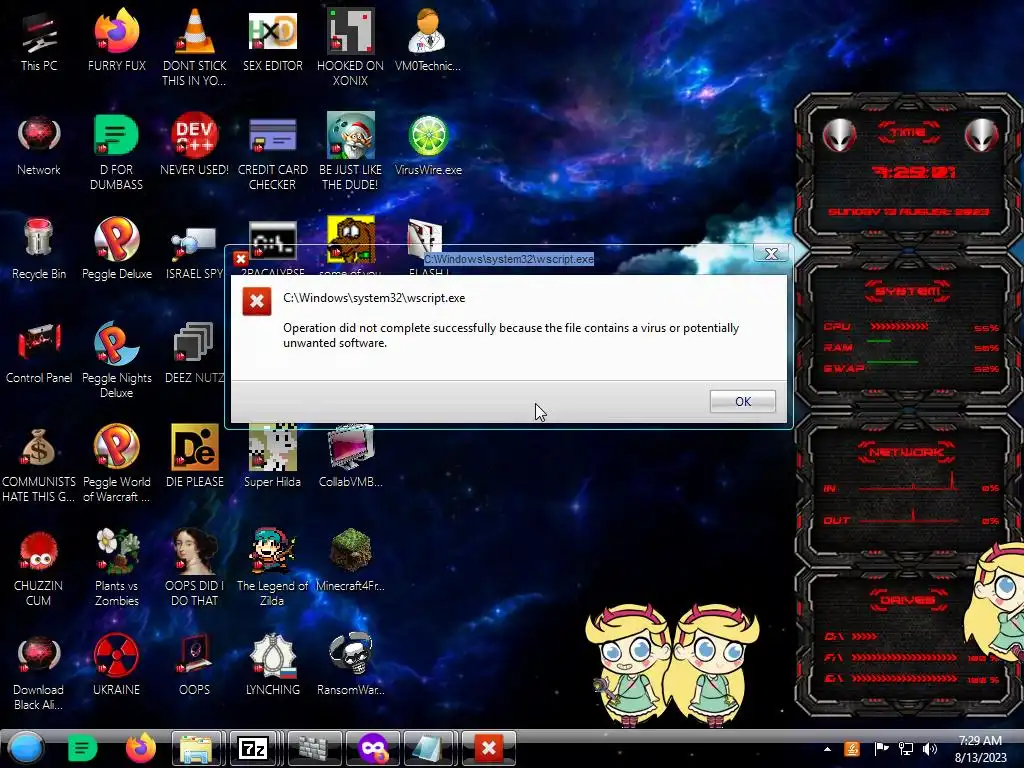
Task: Open File Explorer from the taskbar
Action: click(x=196, y=748)
